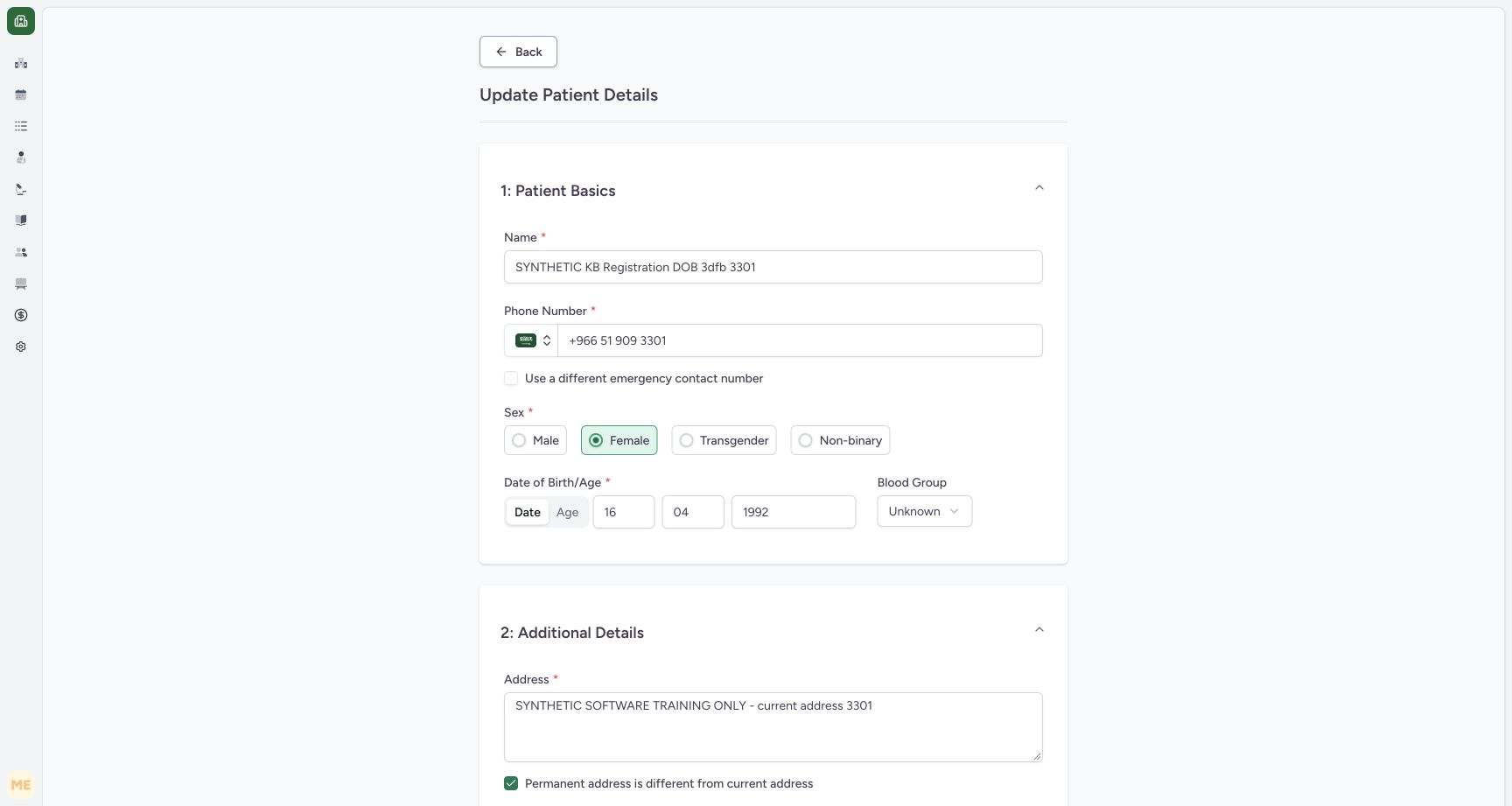Open the bed sidebar icon

tap(21, 284)
